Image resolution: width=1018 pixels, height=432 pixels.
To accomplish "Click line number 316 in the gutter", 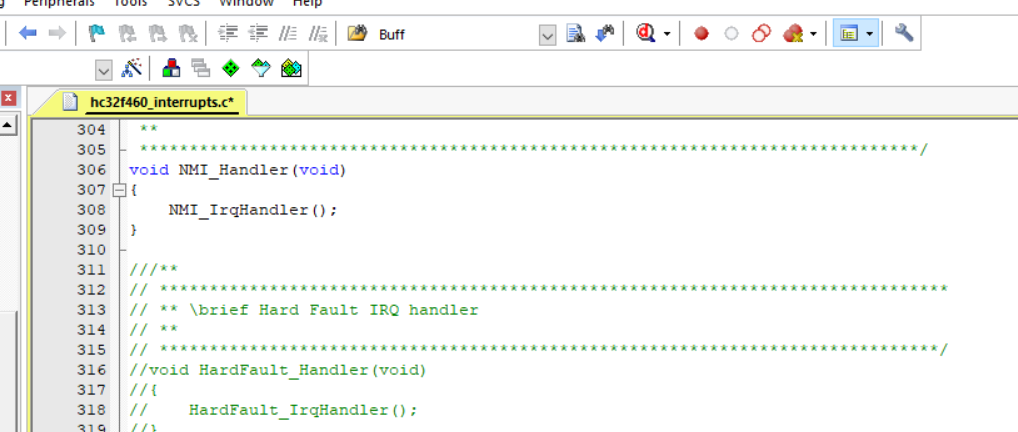I will (91, 370).
